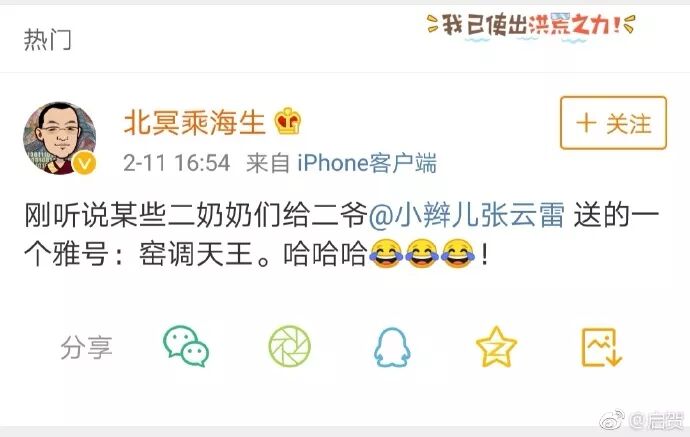Open 北冥乘海生 profile by username
The image size is (690, 437).
pyautogui.click(x=195, y=122)
